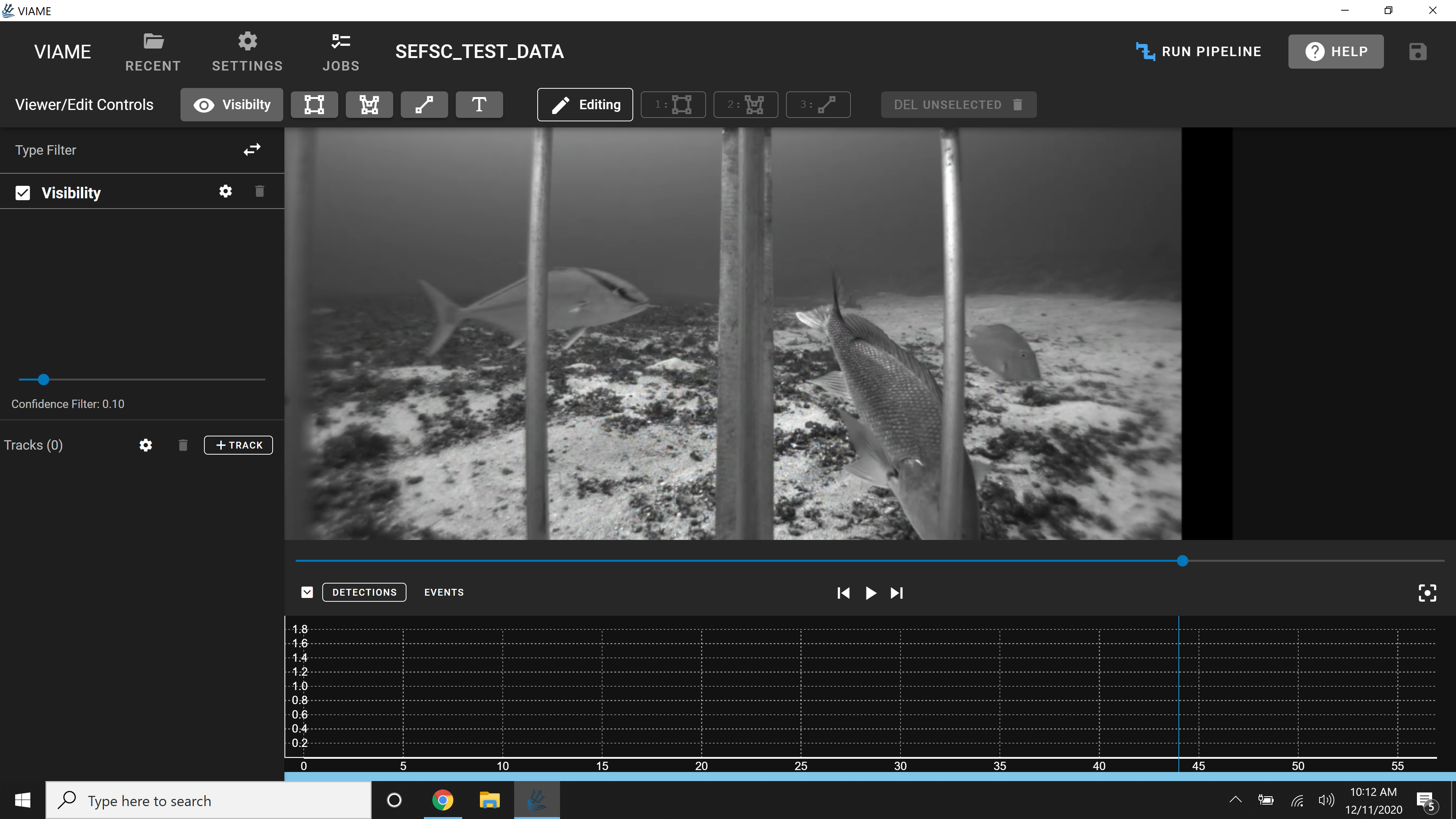Recenter the camera view
1456x819 pixels.
1427,593
